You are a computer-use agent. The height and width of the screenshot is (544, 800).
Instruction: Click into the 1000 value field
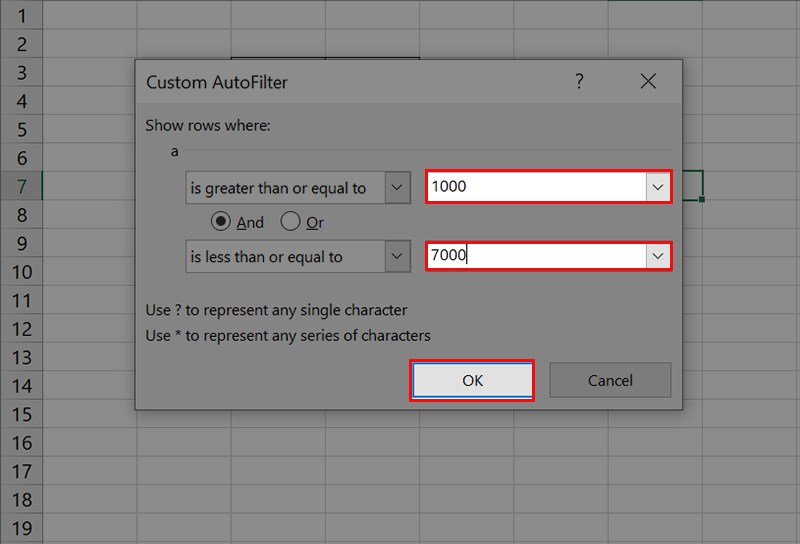point(537,187)
